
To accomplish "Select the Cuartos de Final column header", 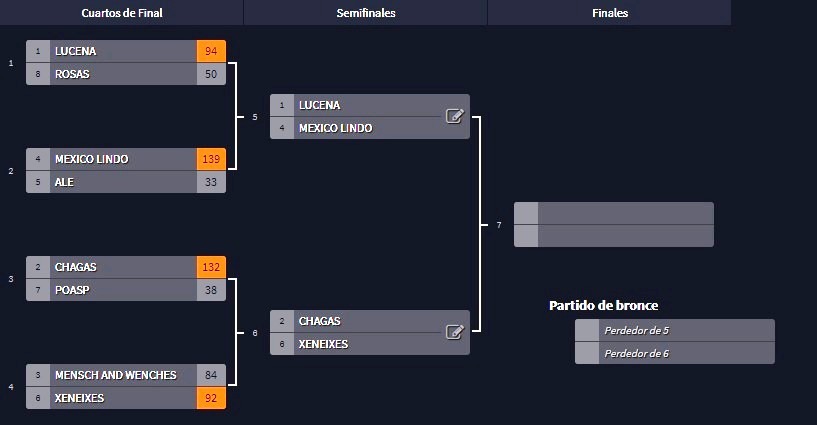I will click(x=121, y=13).
